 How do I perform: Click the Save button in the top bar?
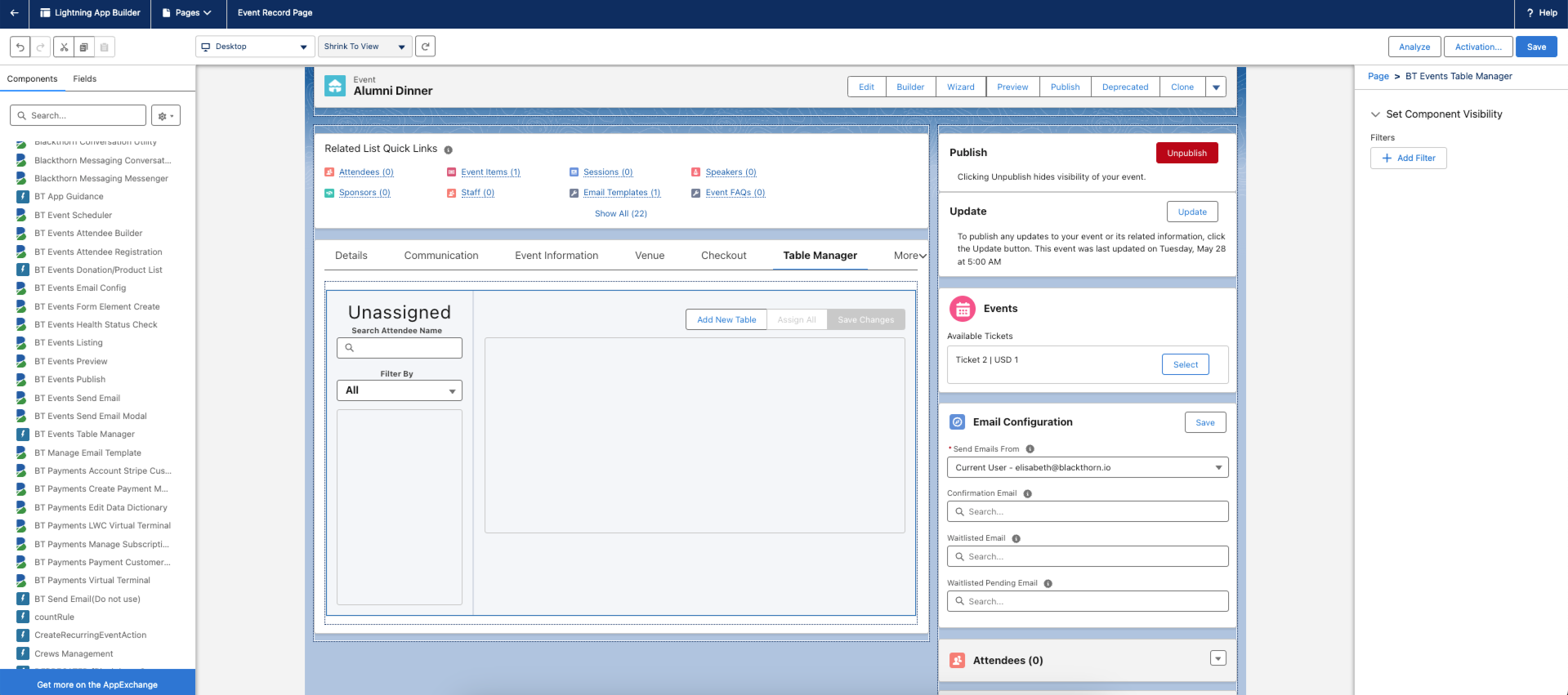(1536, 47)
